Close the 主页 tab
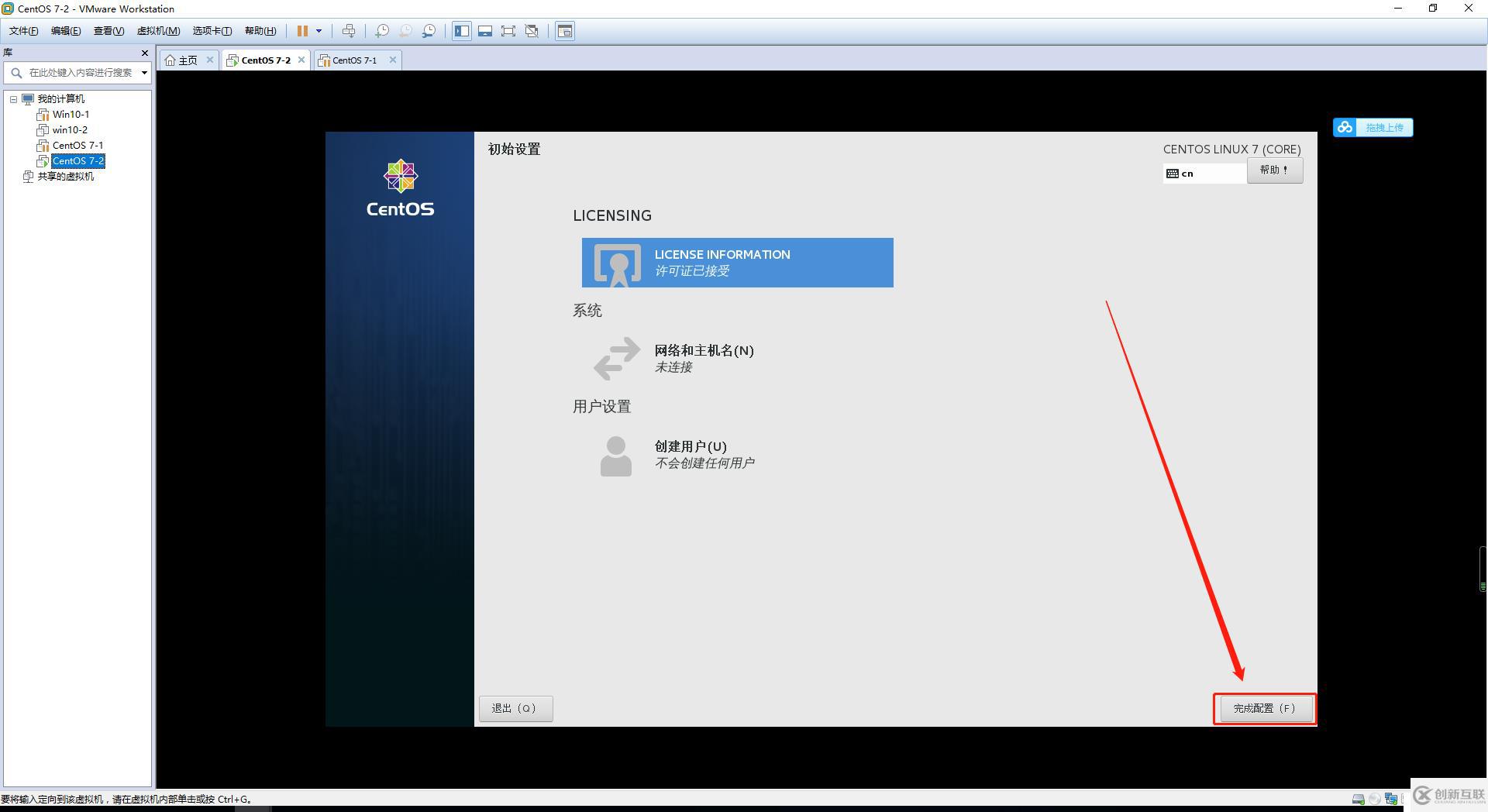 click(x=209, y=60)
